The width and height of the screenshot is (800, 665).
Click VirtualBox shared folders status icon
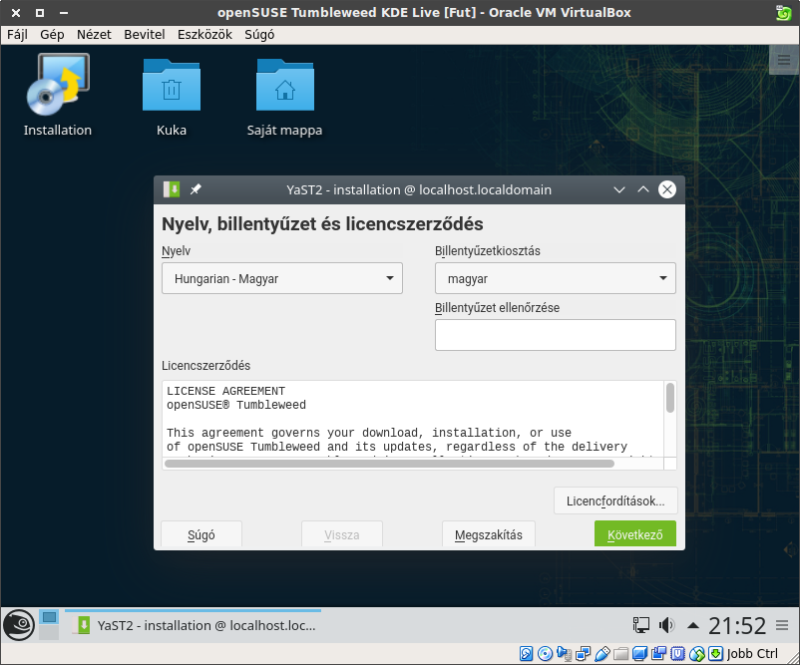tap(621, 654)
